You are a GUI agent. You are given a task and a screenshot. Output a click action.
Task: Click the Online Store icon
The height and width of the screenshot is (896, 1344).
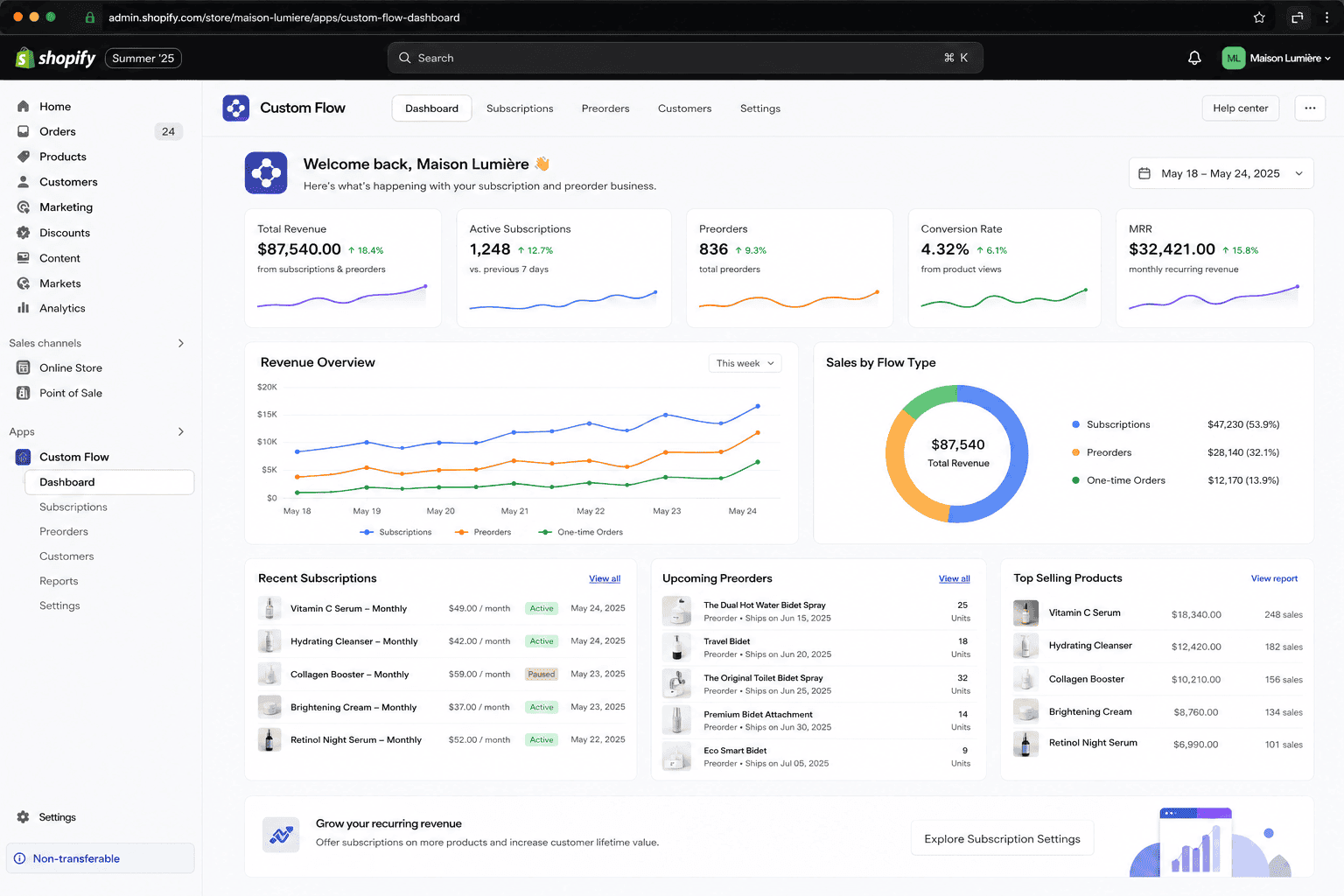click(x=24, y=367)
